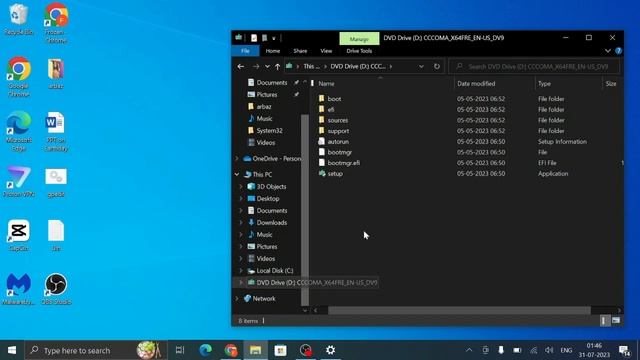
Task: Expand the Local Disk (C:) node
Action: click(x=241, y=271)
